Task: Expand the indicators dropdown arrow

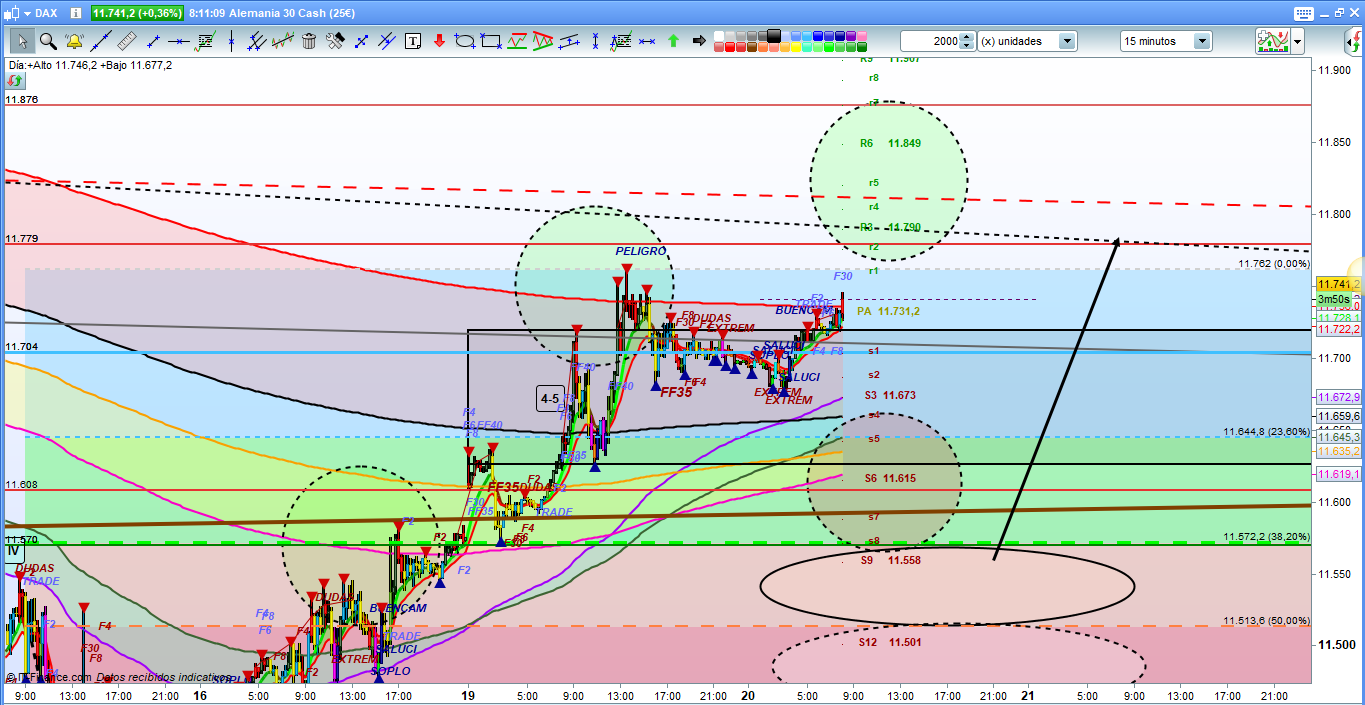Action: click(x=1298, y=41)
